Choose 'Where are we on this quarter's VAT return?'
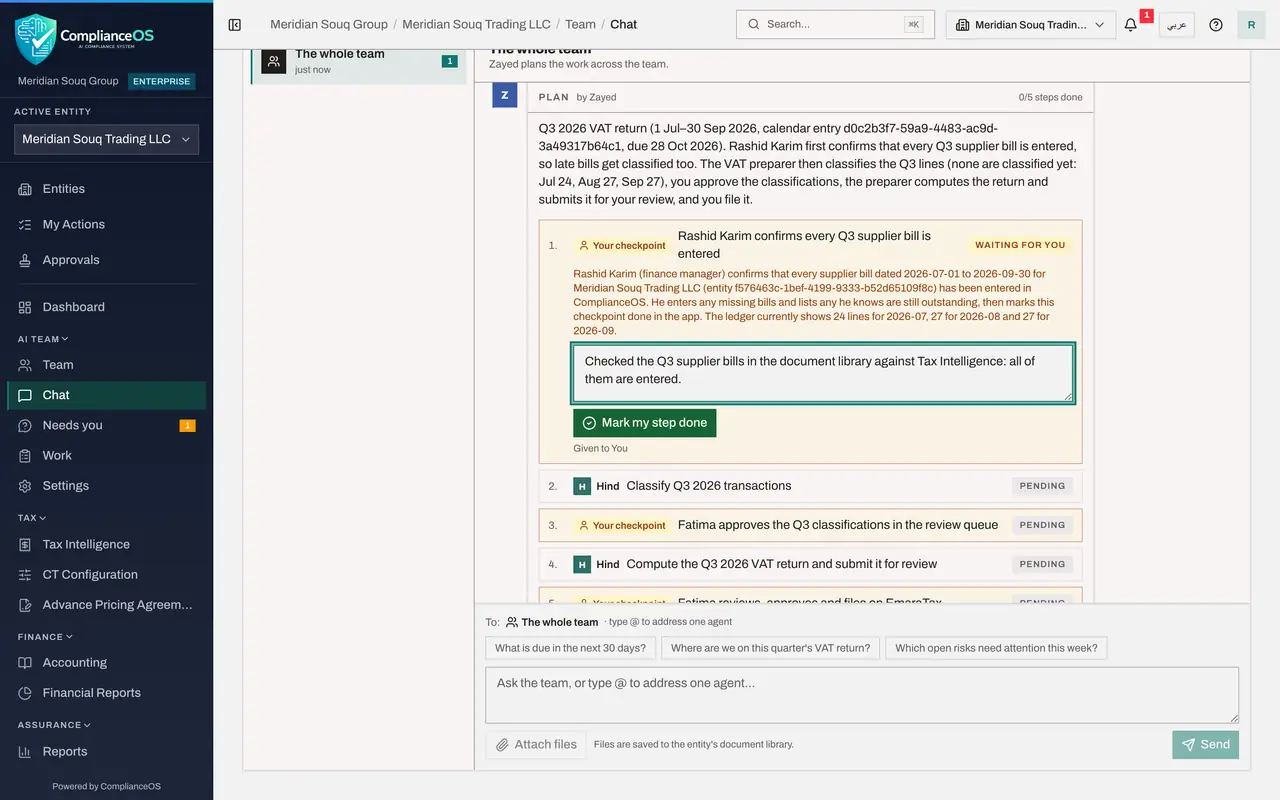This screenshot has height=800, width=1280. [771, 648]
